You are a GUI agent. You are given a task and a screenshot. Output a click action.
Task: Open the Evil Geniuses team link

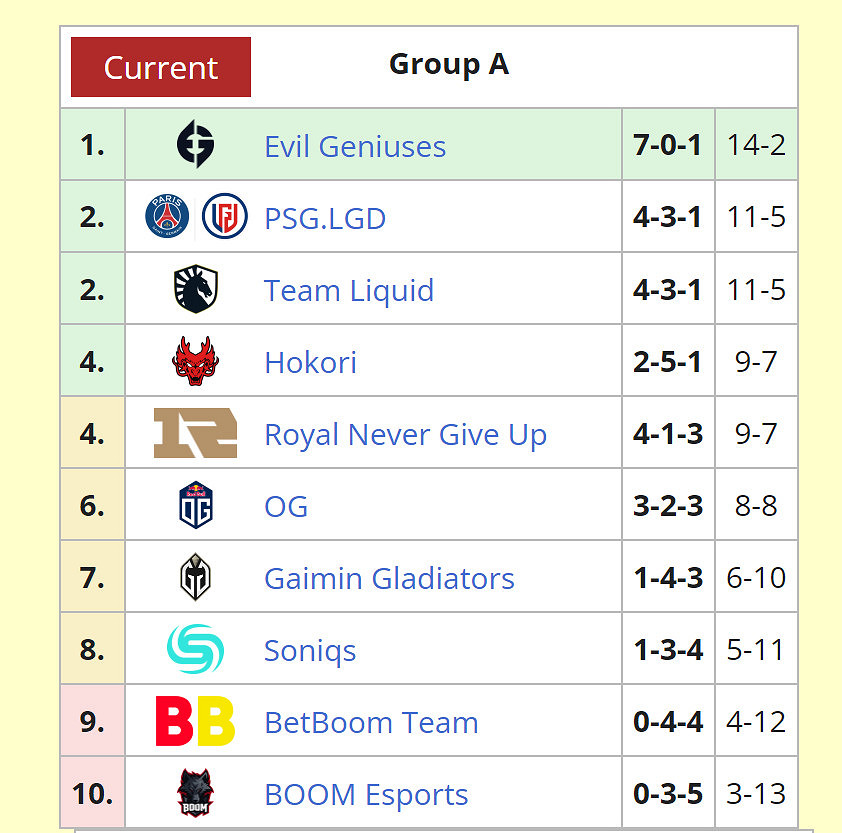coord(355,146)
